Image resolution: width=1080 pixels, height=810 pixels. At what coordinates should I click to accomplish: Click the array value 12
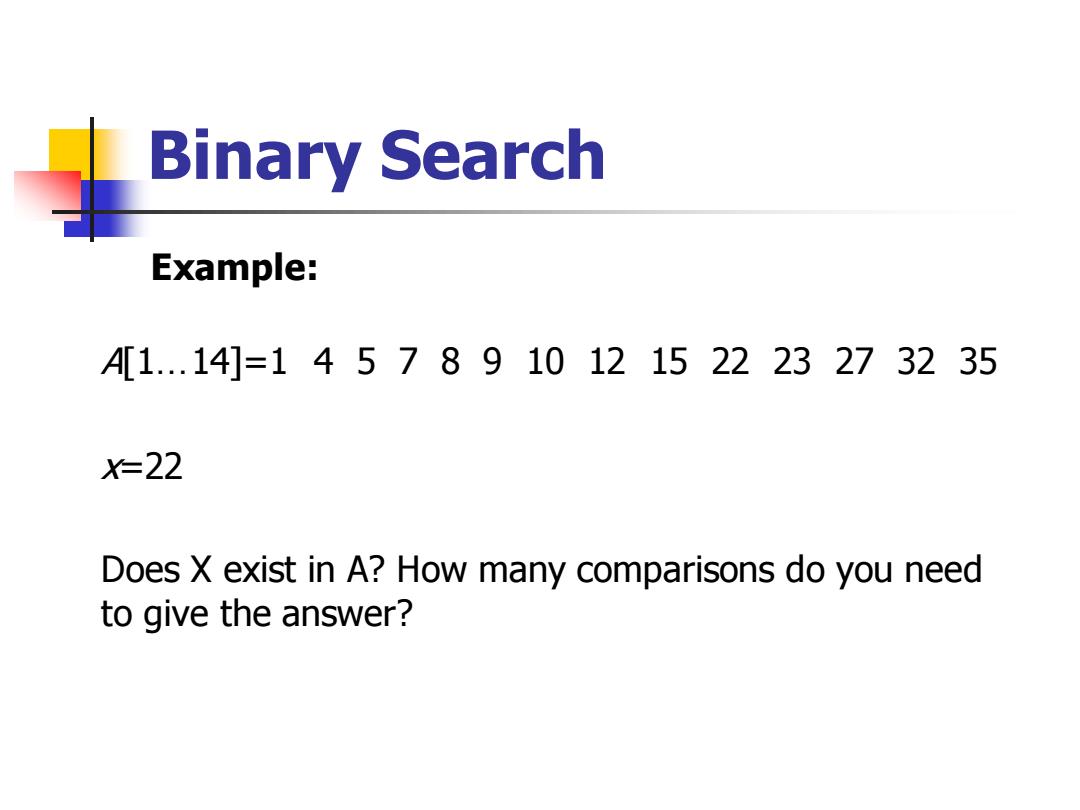click(x=607, y=362)
